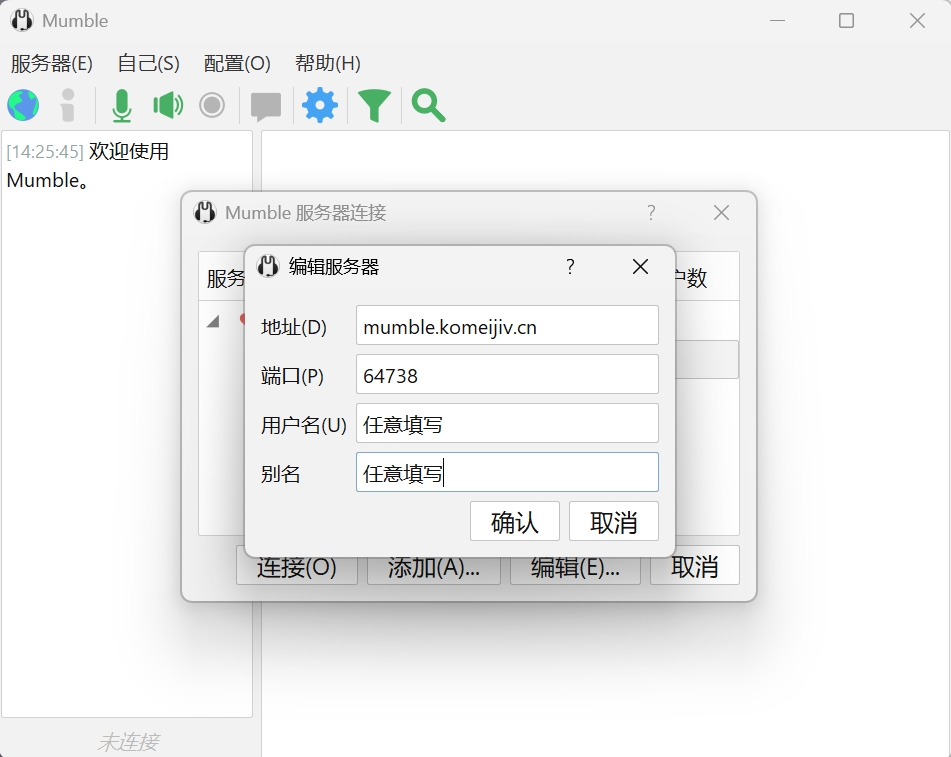Click the 地址(D) address field

point(507,326)
